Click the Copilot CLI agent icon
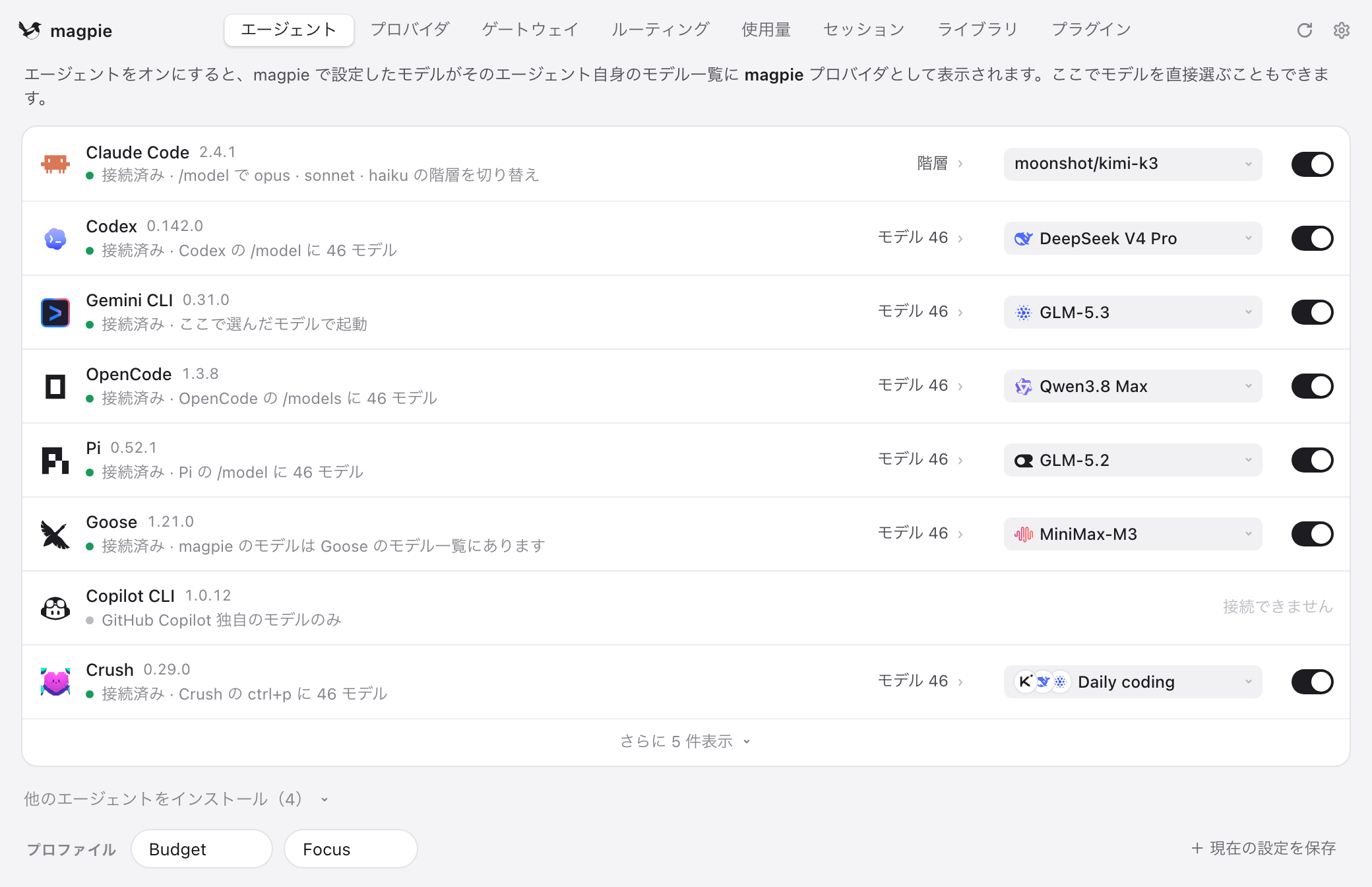This screenshot has height=887, width=1372. coord(55,608)
